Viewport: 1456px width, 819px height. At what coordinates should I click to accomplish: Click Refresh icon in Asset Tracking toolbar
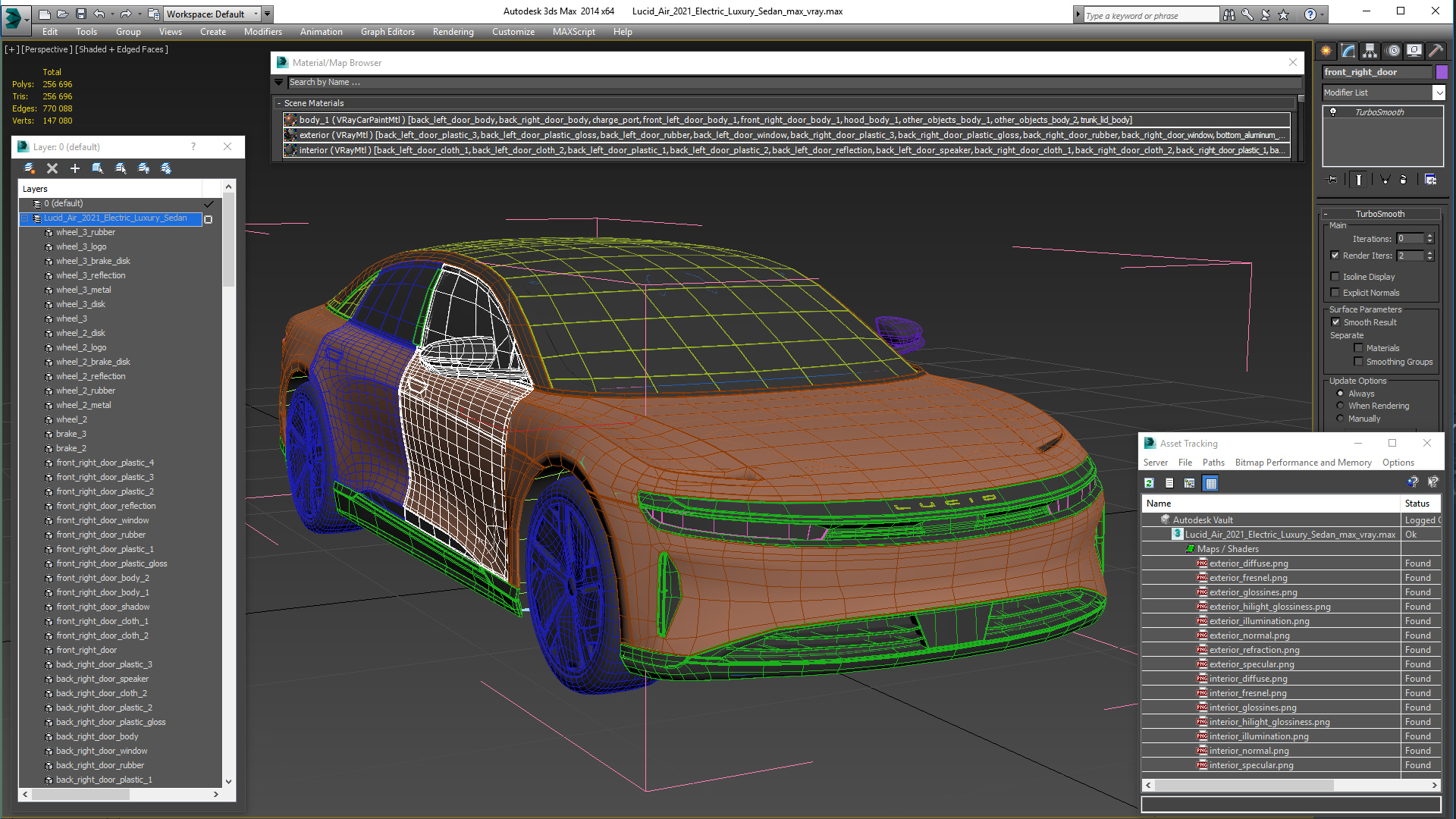pyautogui.click(x=1150, y=483)
